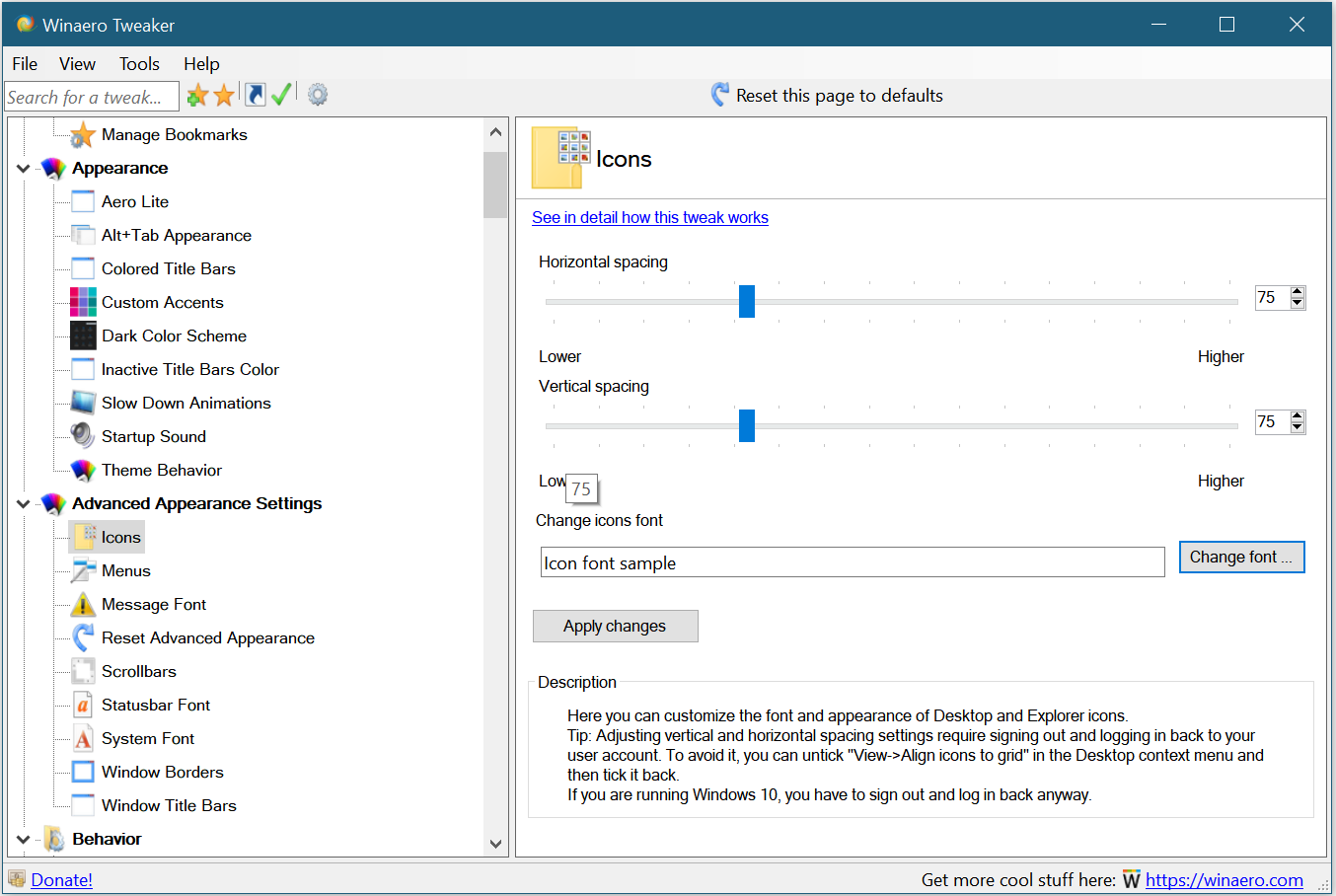Click the Reset this page arrow icon
The height and width of the screenshot is (896, 1336).
720,95
